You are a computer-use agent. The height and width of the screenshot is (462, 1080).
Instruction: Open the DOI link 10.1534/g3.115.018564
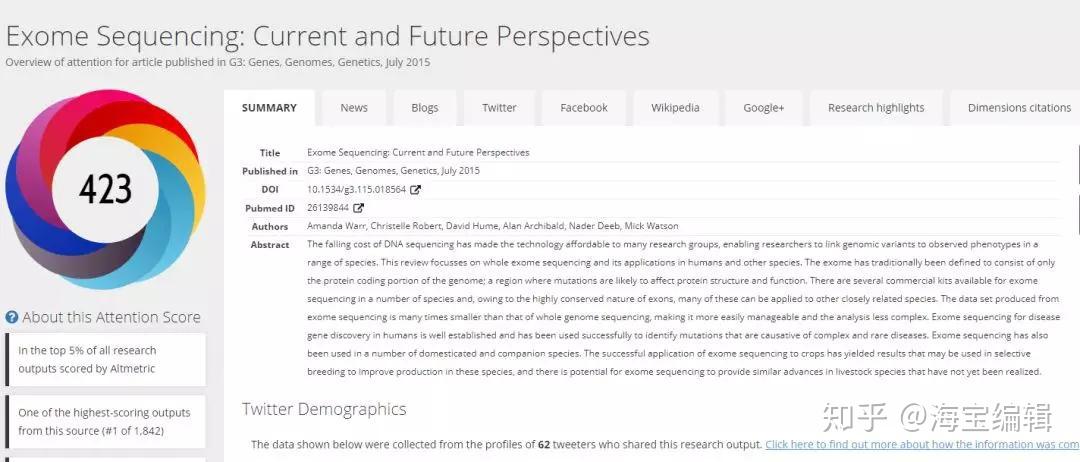(x=356, y=189)
